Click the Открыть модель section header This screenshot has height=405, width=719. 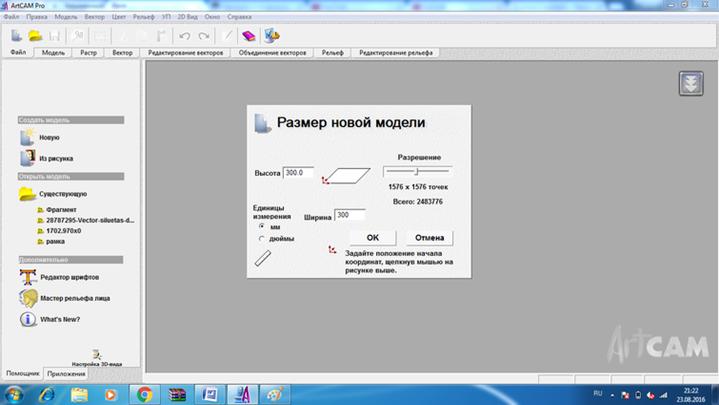[x=71, y=176]
